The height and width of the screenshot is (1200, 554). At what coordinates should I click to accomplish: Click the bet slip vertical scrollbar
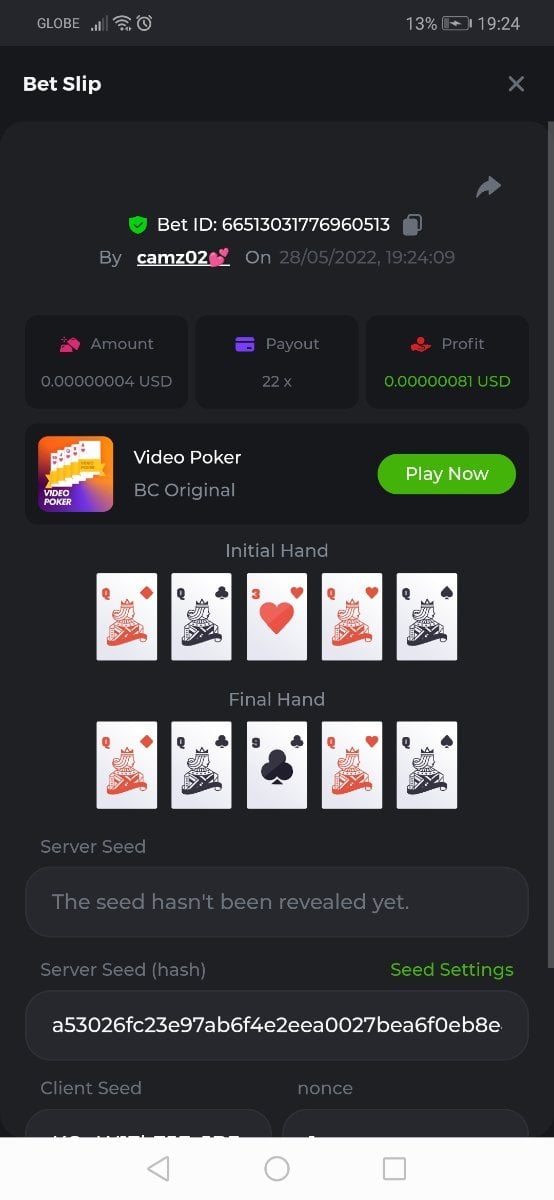(550, 550)
